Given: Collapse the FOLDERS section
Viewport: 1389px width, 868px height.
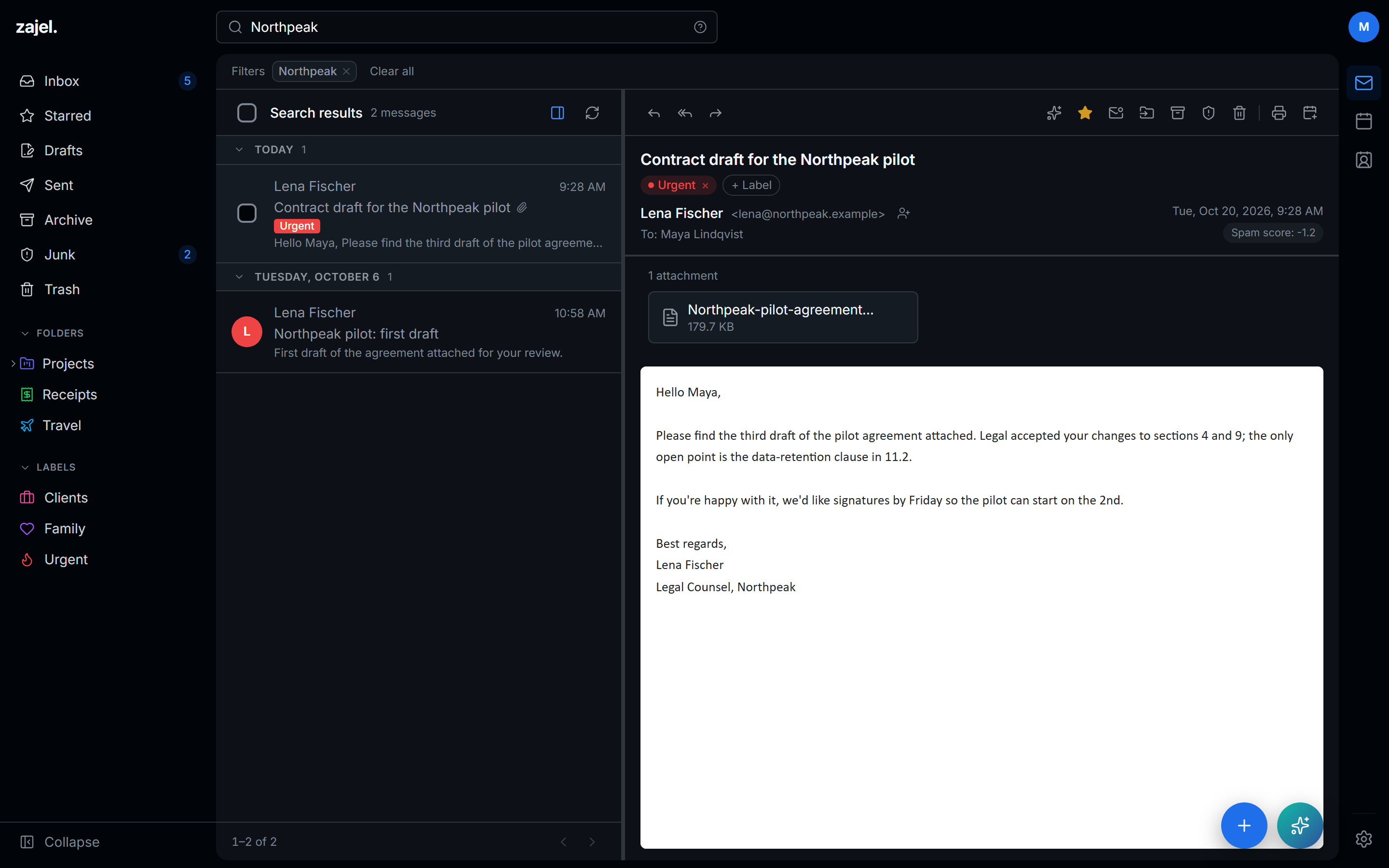Looking at the screenshot, I should point(25,334).
